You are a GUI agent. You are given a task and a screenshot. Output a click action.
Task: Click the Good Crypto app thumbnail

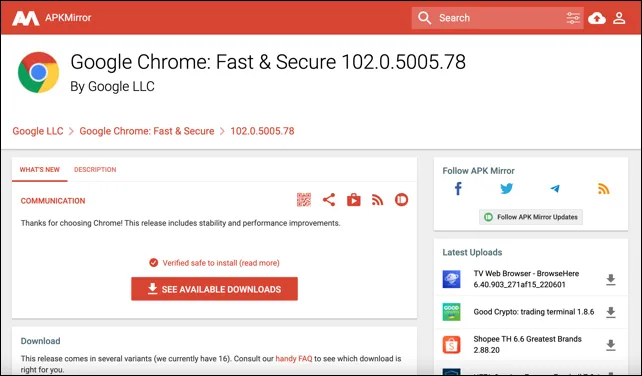452,312
